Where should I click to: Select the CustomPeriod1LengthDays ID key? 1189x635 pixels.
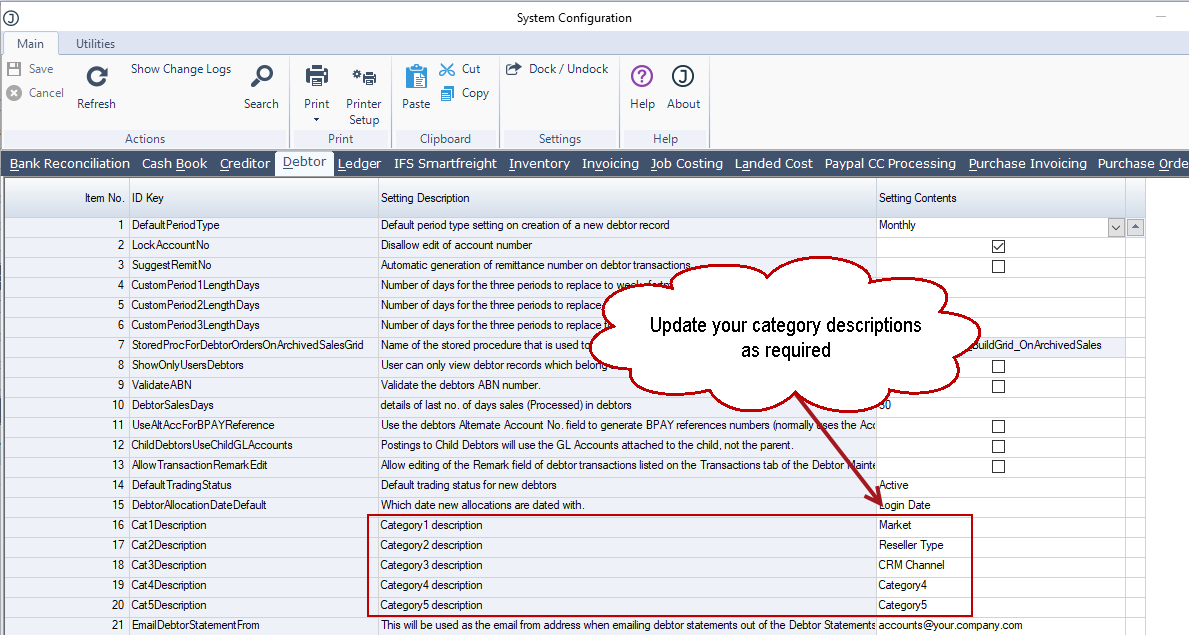pos(196,285)
